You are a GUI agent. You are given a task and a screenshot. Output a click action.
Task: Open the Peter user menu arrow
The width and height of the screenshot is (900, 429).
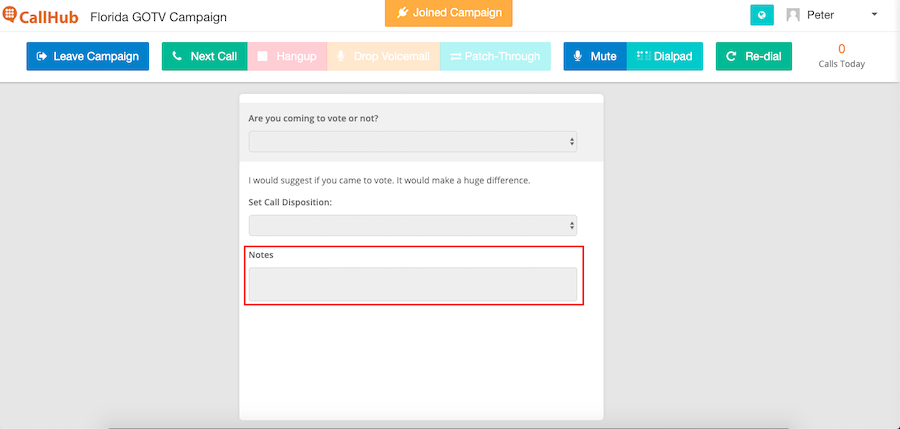pos(874,14)
